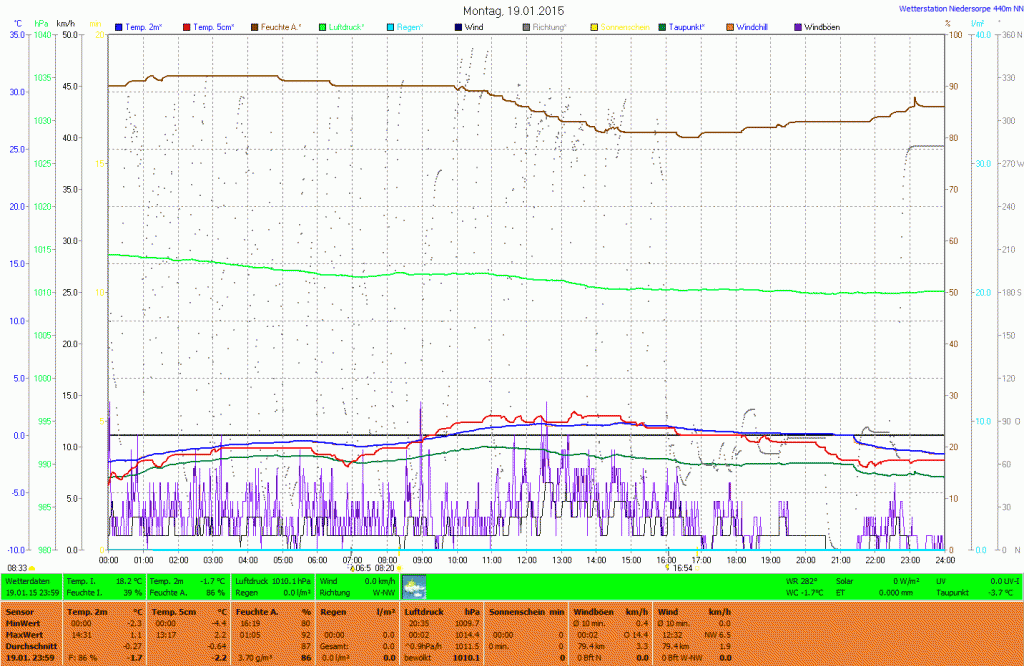Click the purple Windböen legend square

pyautogui.click(x=797, y=25)
